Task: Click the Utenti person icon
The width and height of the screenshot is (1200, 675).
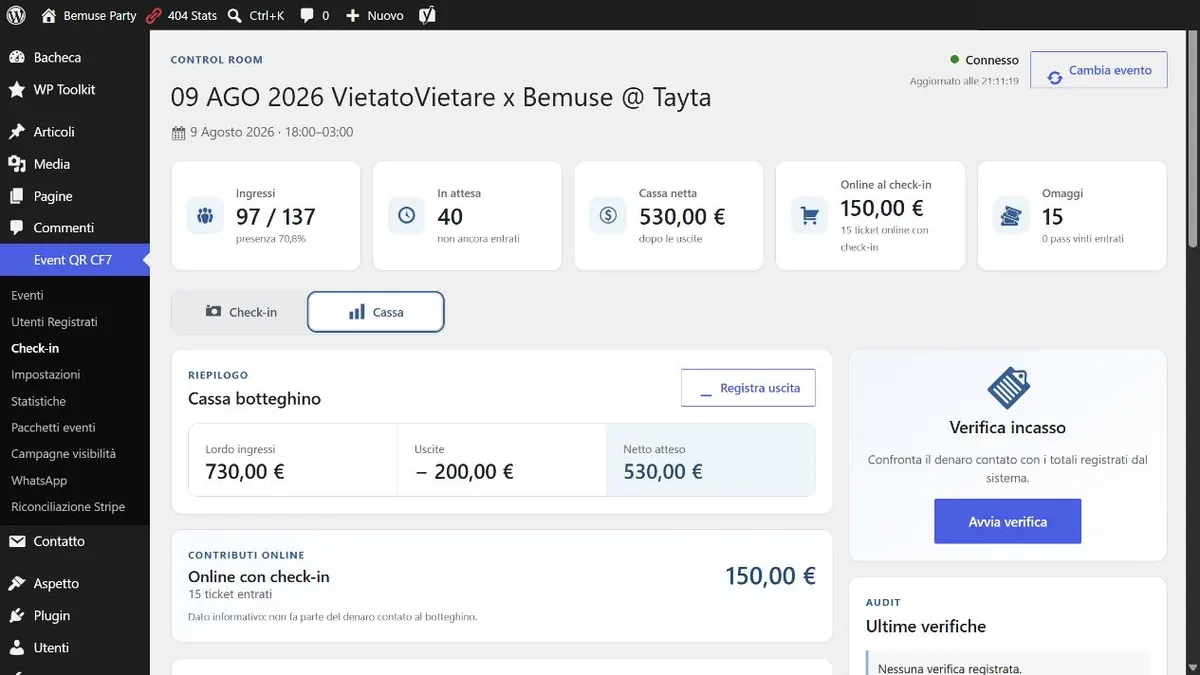Action: coord(17,647)
